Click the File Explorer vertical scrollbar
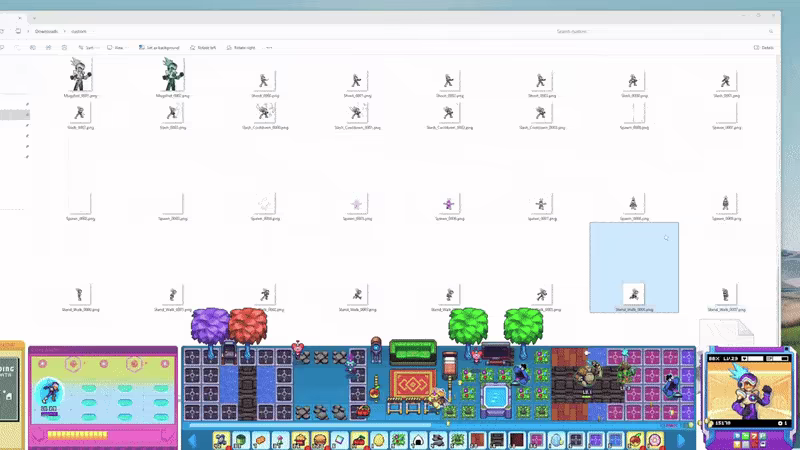 [778, 199]
